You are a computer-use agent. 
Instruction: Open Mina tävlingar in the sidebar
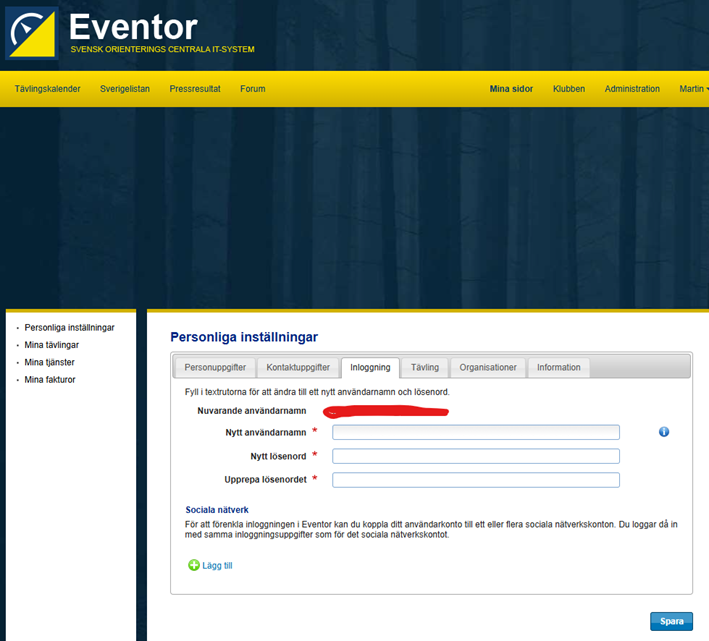51,345
